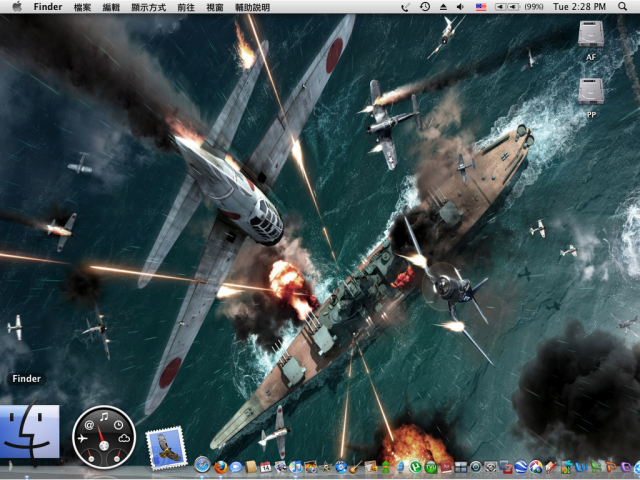Open the Apple menu
Image resolution: width=640 pixels, height=480 pixels.
(17, 7)
